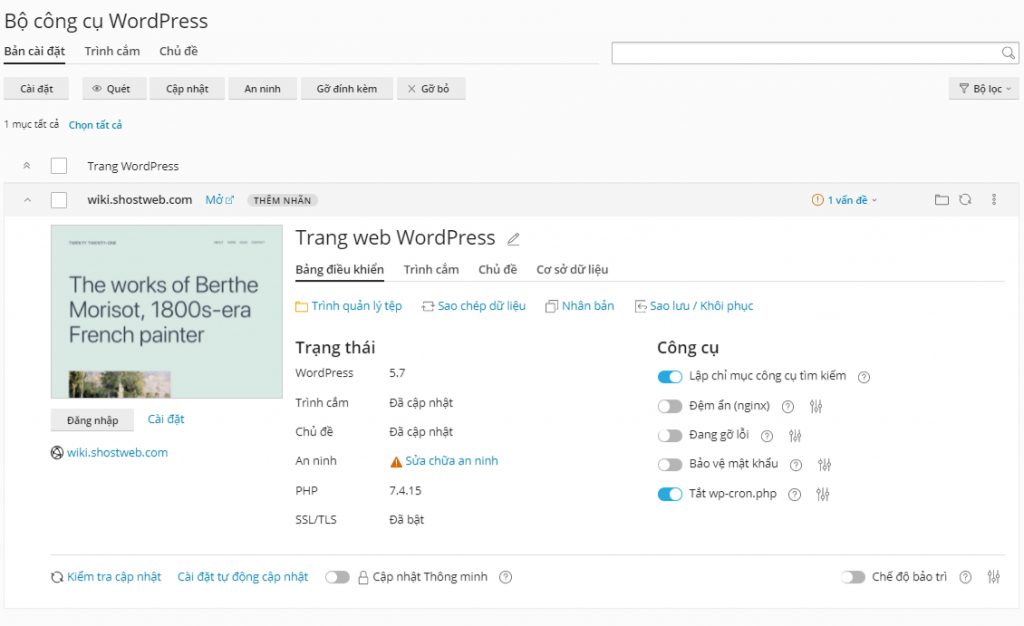Click the pencil icon to edit Trang WordPress title

pos(513,238)
